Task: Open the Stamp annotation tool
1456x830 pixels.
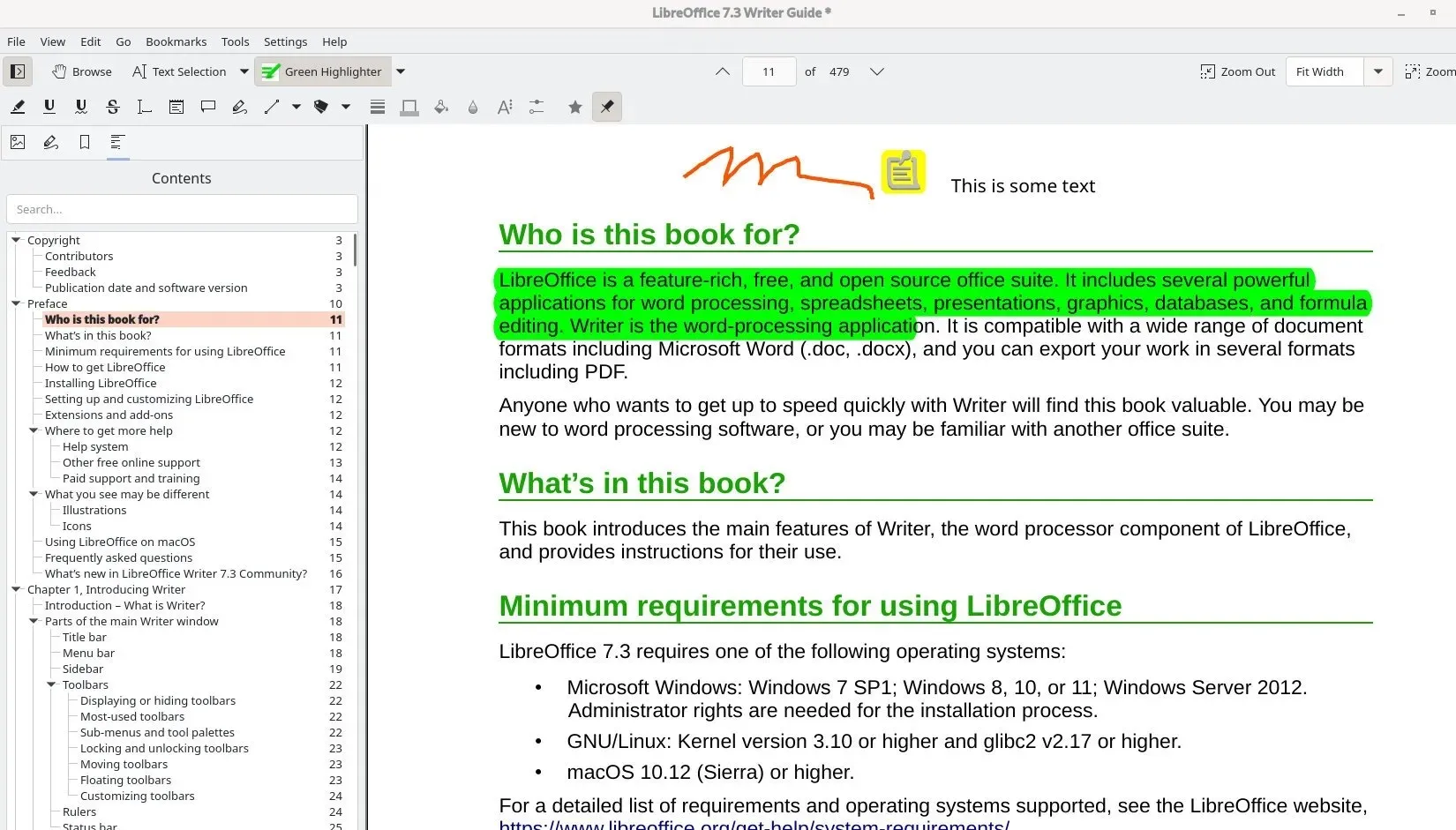Action: [321, 107]
